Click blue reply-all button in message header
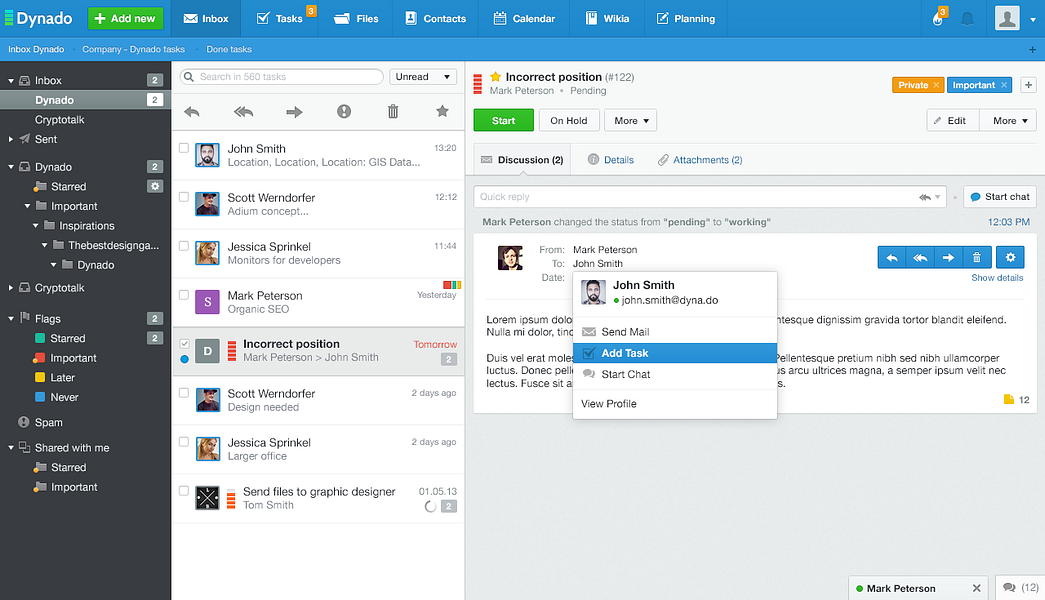This screenshot has height=600, width=1045. click(x=920, y=257)
